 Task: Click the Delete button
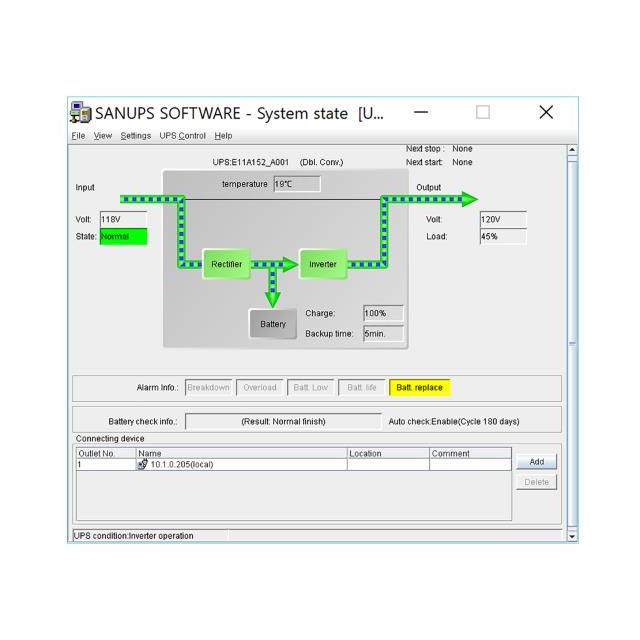pyautogui.click(x=536, y=482)
